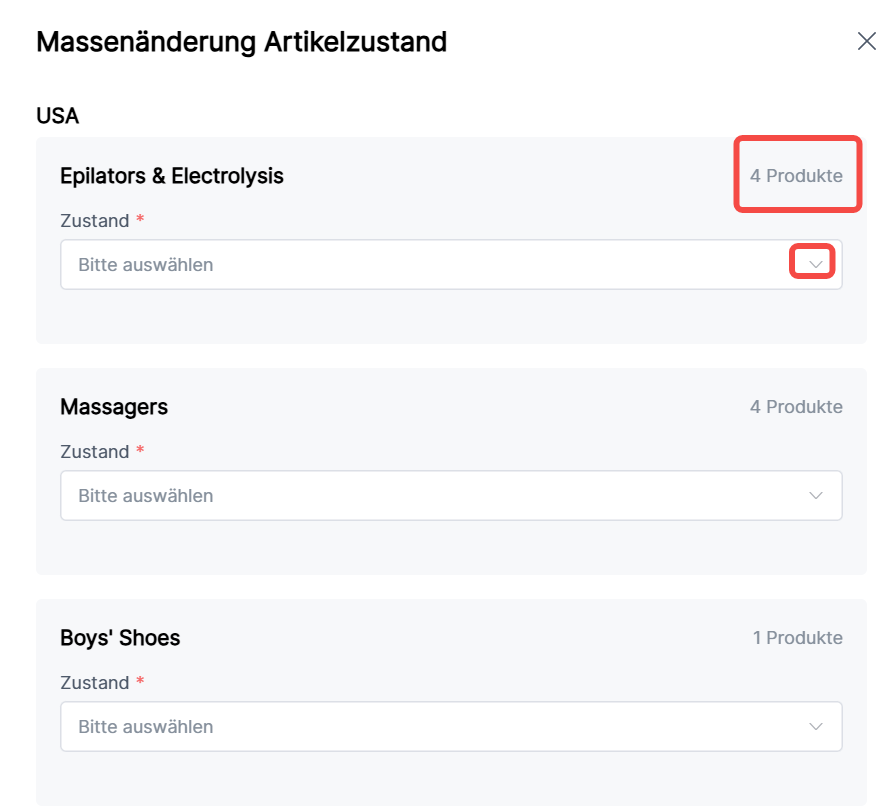Image resolution: width=888 pixels, height=807 pixels.
Task: Click '4 Produkte' count for Epilators & Electrolysis
Action: coord(796,176)
